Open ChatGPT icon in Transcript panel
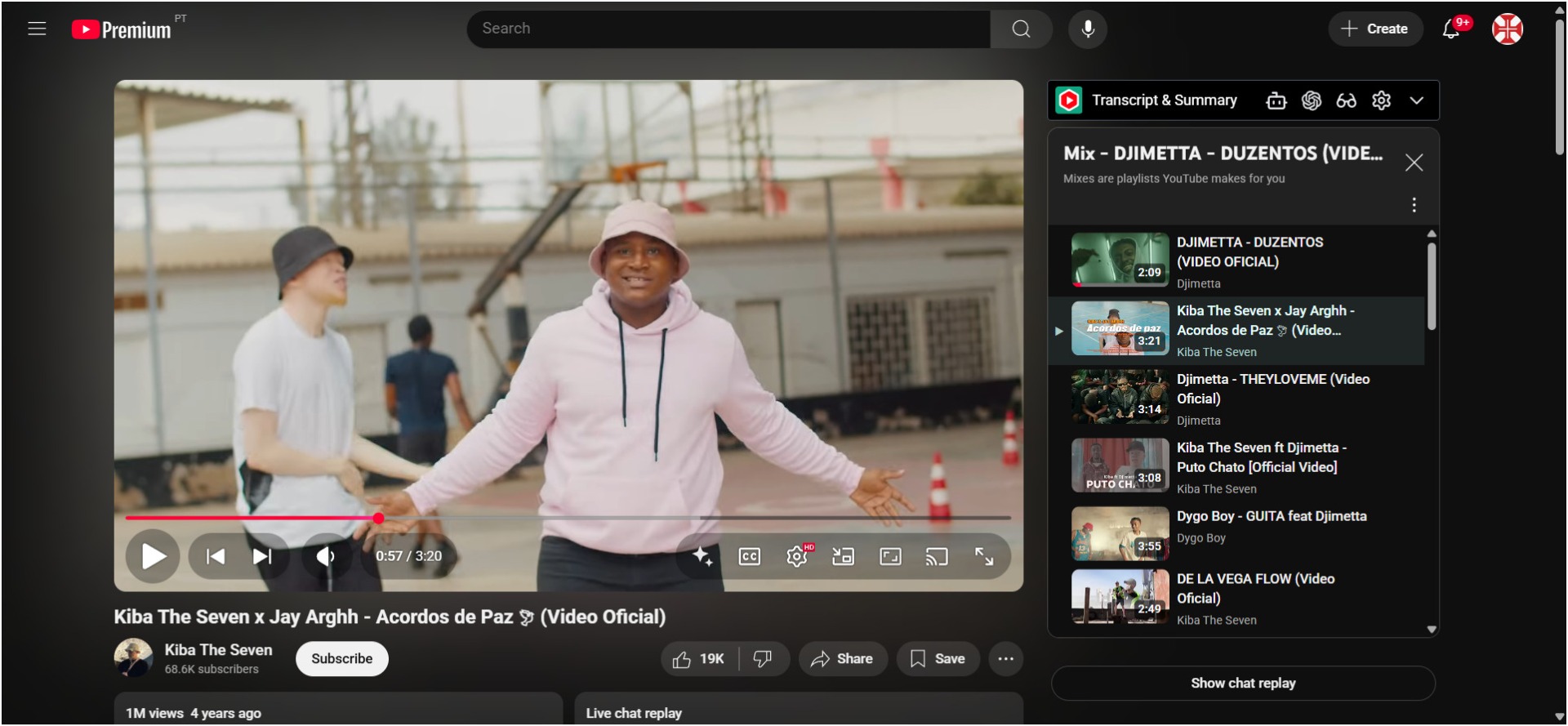 tap(1312, 100)
